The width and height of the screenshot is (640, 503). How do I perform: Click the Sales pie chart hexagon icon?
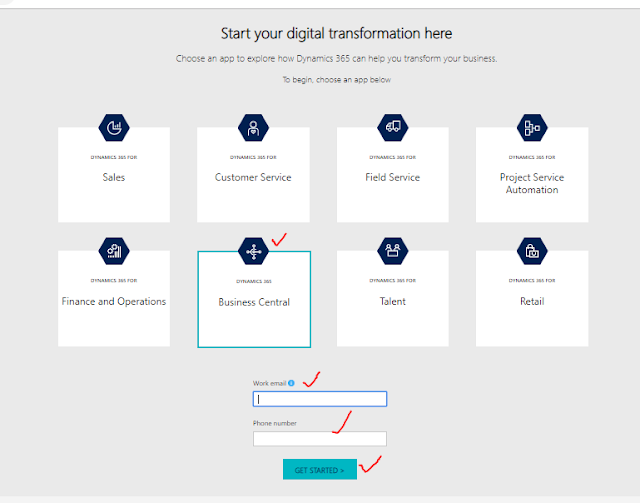(114, 128)
